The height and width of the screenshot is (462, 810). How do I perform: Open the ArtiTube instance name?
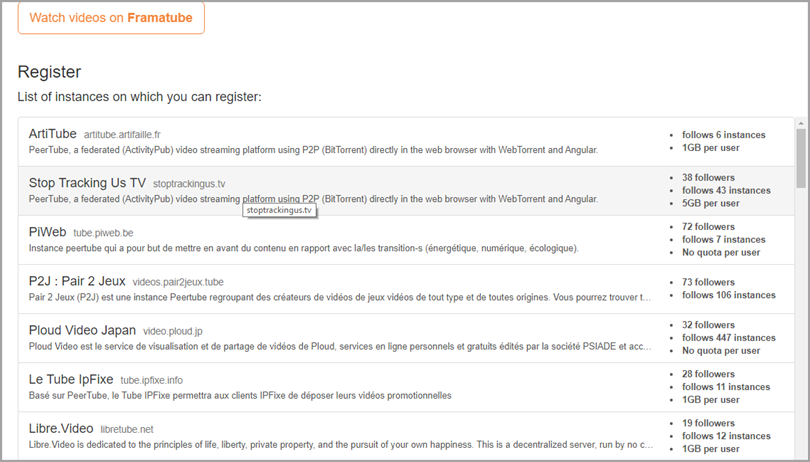pyautogui.click(x=53, y=134)
